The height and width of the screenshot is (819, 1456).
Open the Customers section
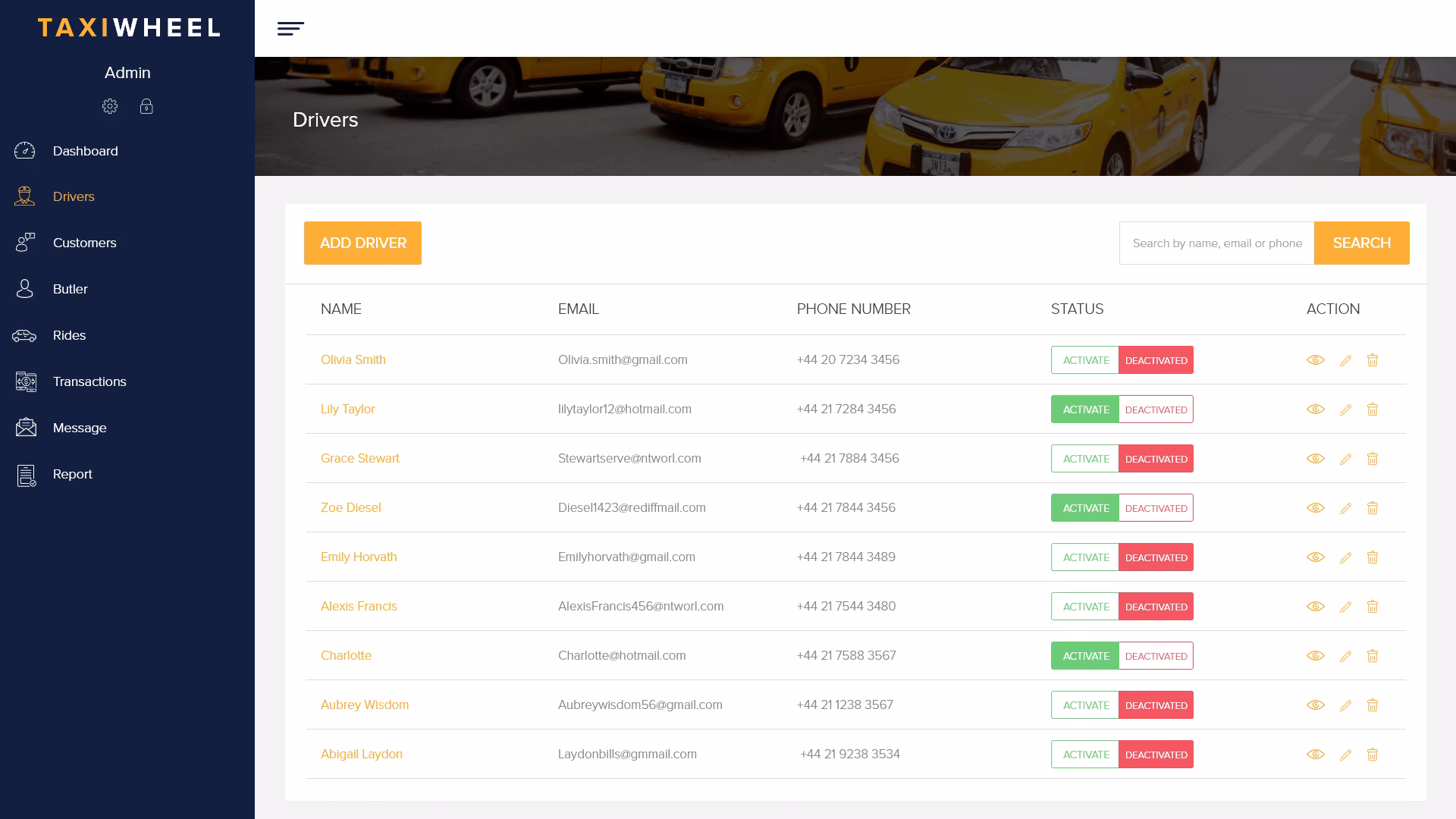pos(84,243)
